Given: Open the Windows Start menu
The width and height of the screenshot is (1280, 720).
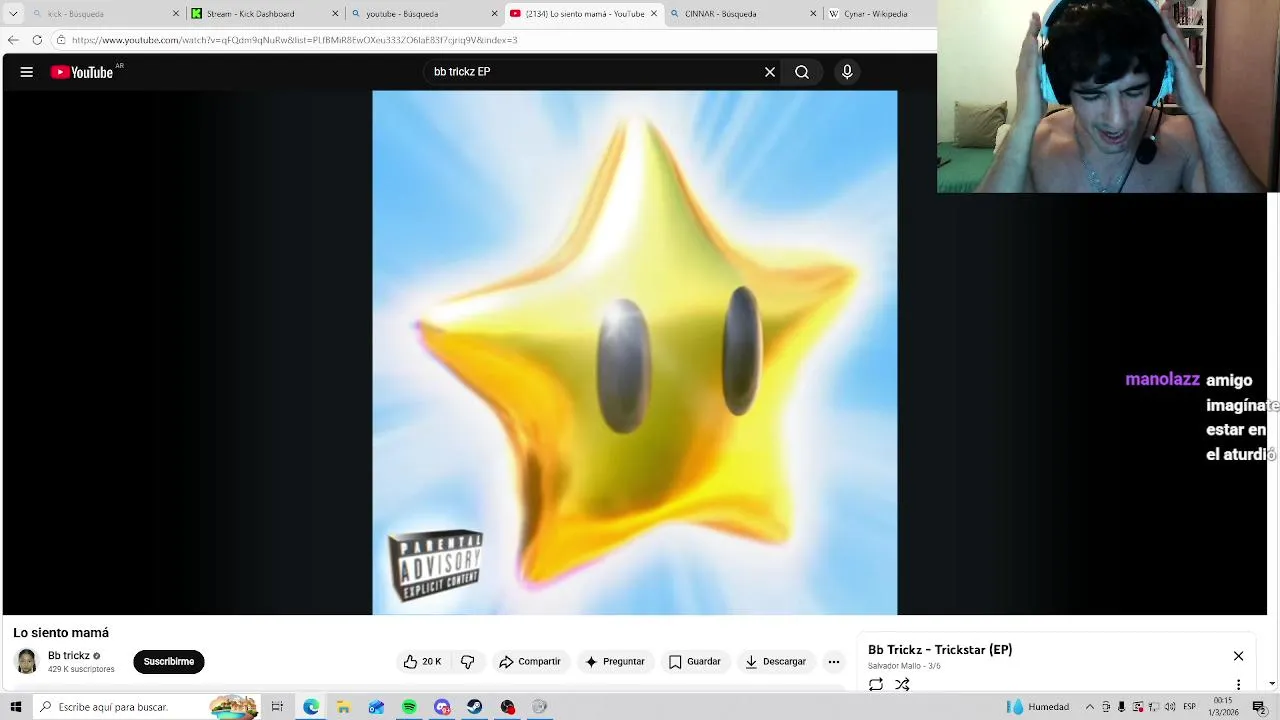Looking at the screenshot, I should [x=15, y=707].
